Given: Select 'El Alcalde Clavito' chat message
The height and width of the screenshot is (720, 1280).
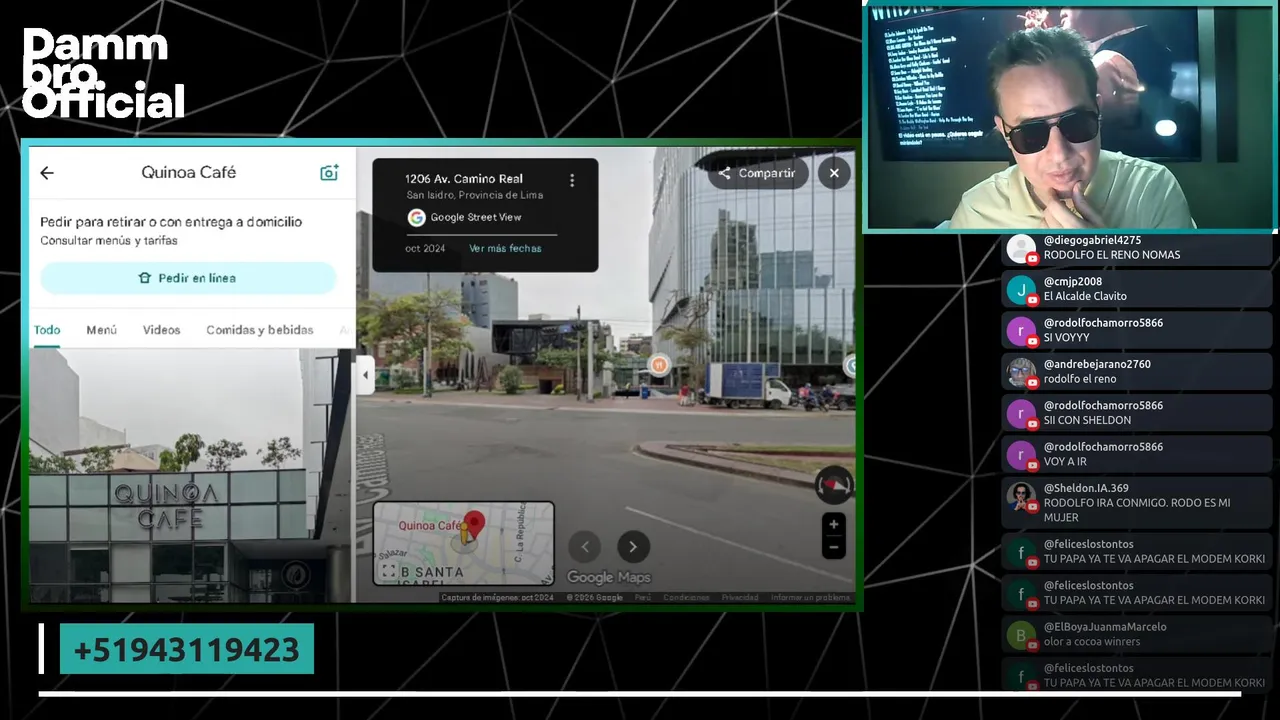Looking at the screenshot, I should pyautogui.click(x=1085, y=296).
